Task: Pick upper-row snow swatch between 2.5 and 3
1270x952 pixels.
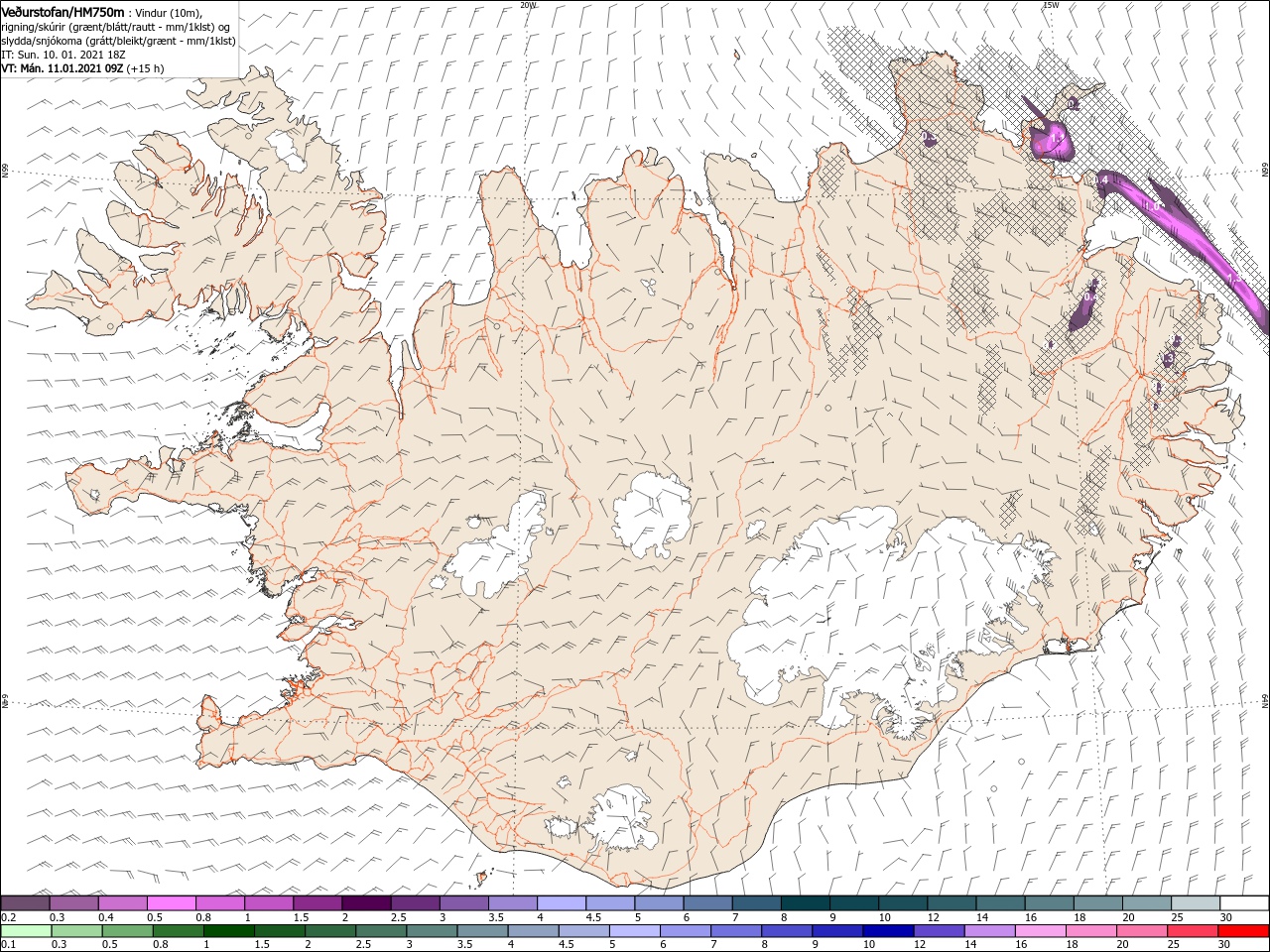Action: coord(415,903)
